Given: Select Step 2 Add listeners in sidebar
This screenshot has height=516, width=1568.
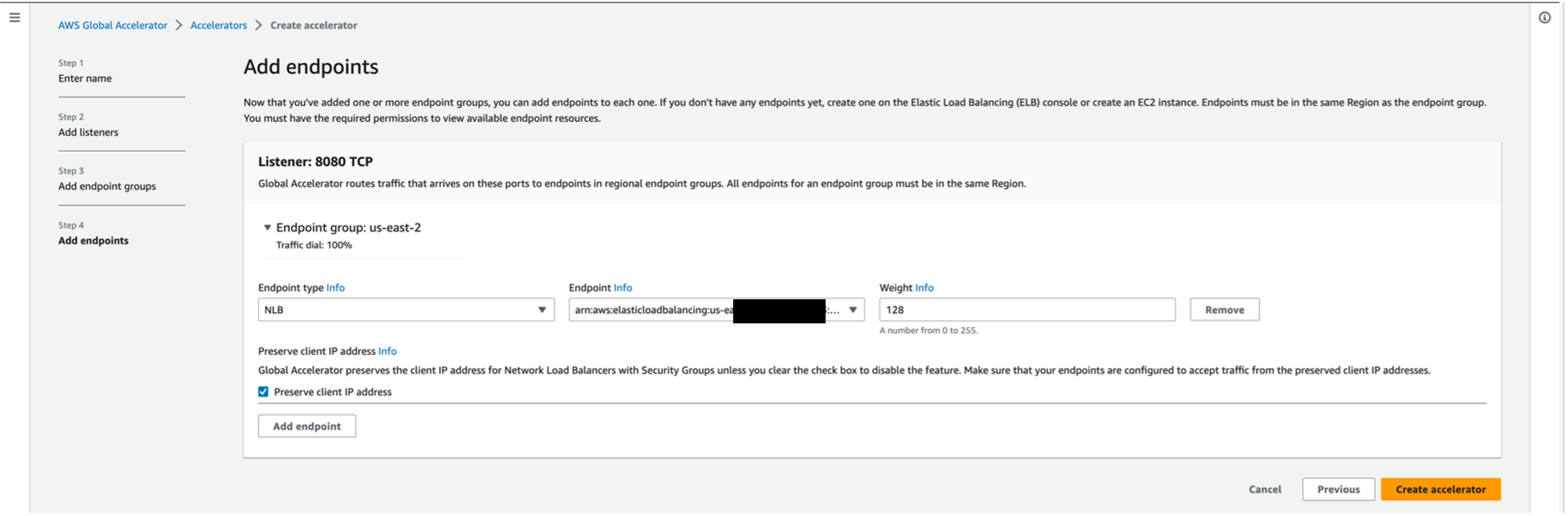Looking at the screenshot, I should 88,132.
